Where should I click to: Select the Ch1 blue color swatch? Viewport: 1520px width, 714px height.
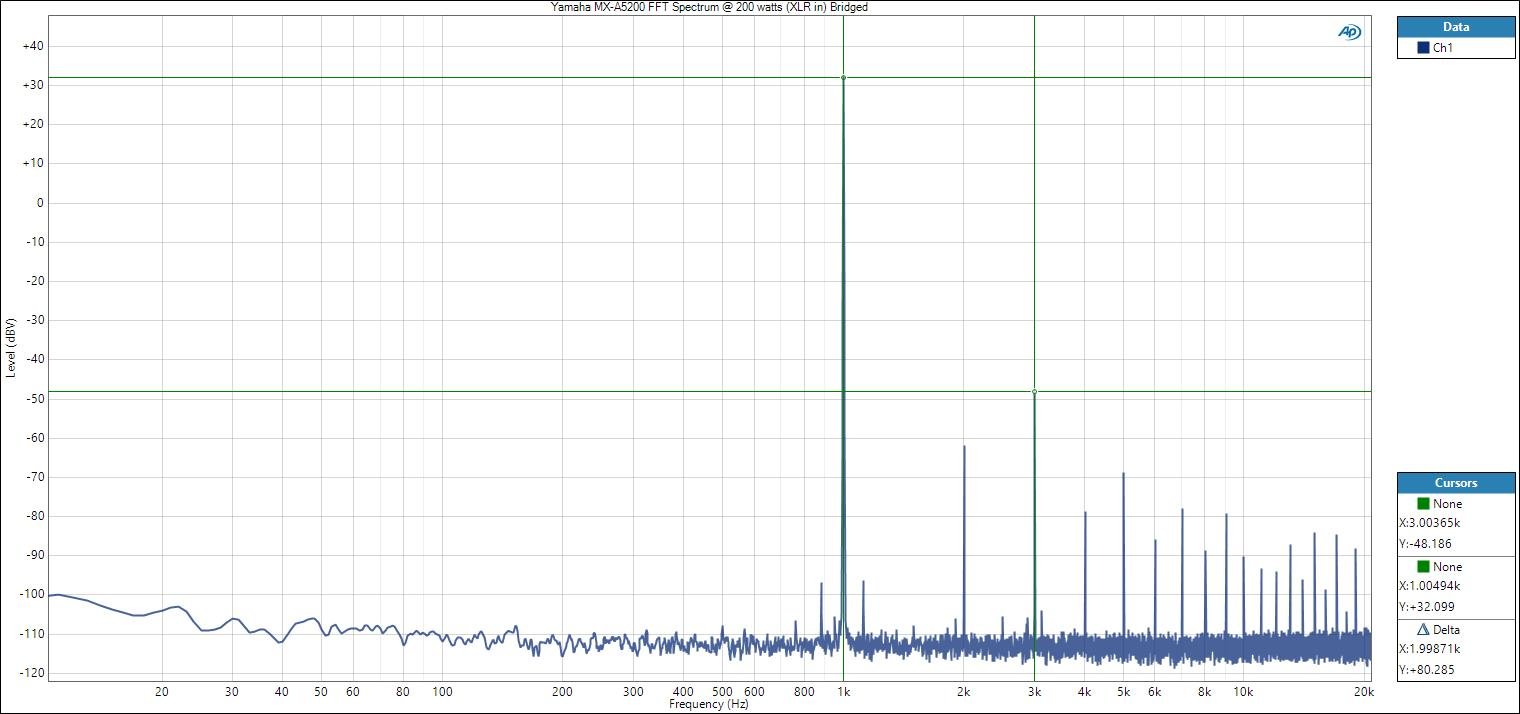tap(1423, 48)
